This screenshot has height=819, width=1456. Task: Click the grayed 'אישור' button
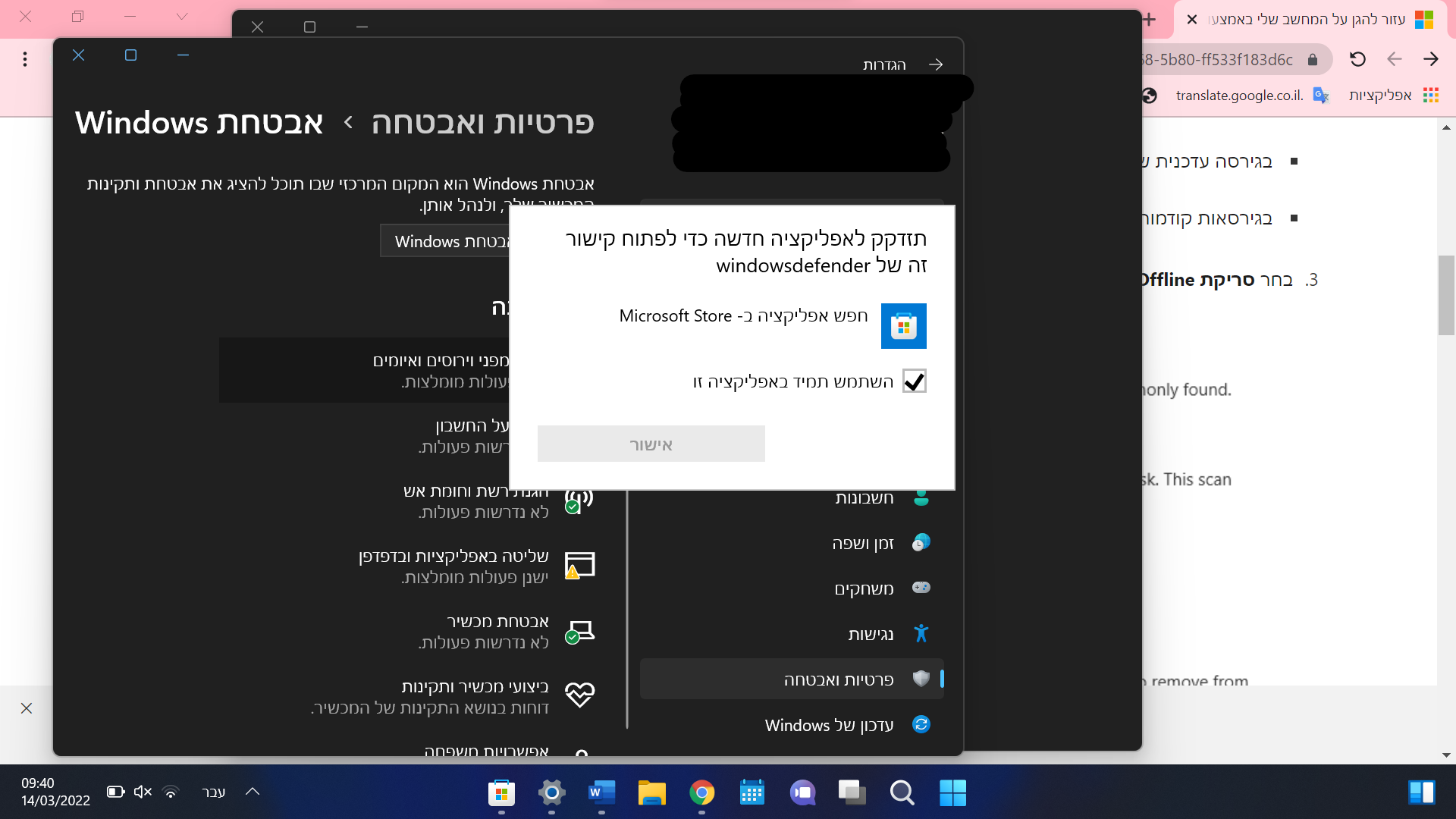651,444
